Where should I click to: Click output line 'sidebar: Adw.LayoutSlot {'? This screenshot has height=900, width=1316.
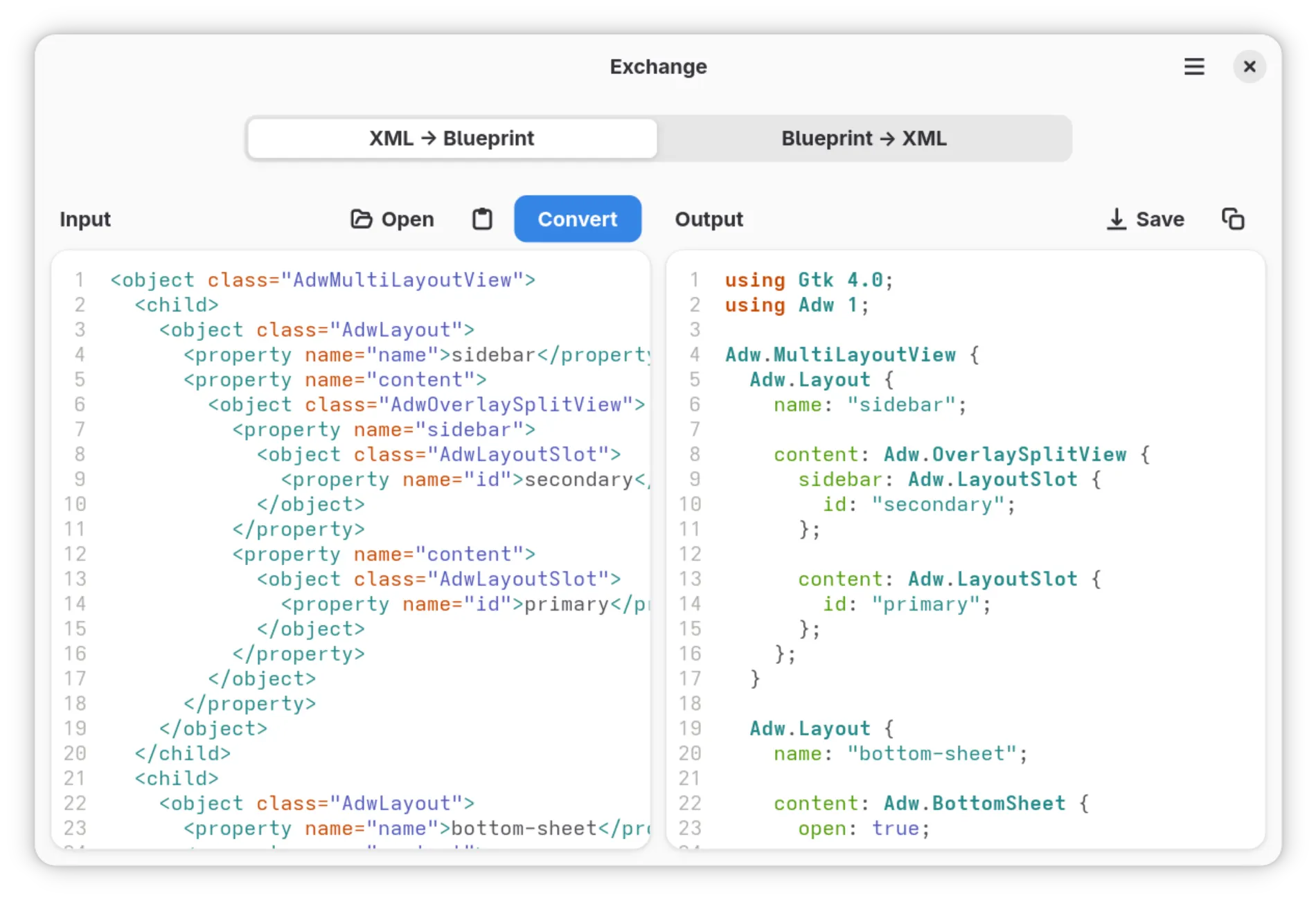point(950,479)
